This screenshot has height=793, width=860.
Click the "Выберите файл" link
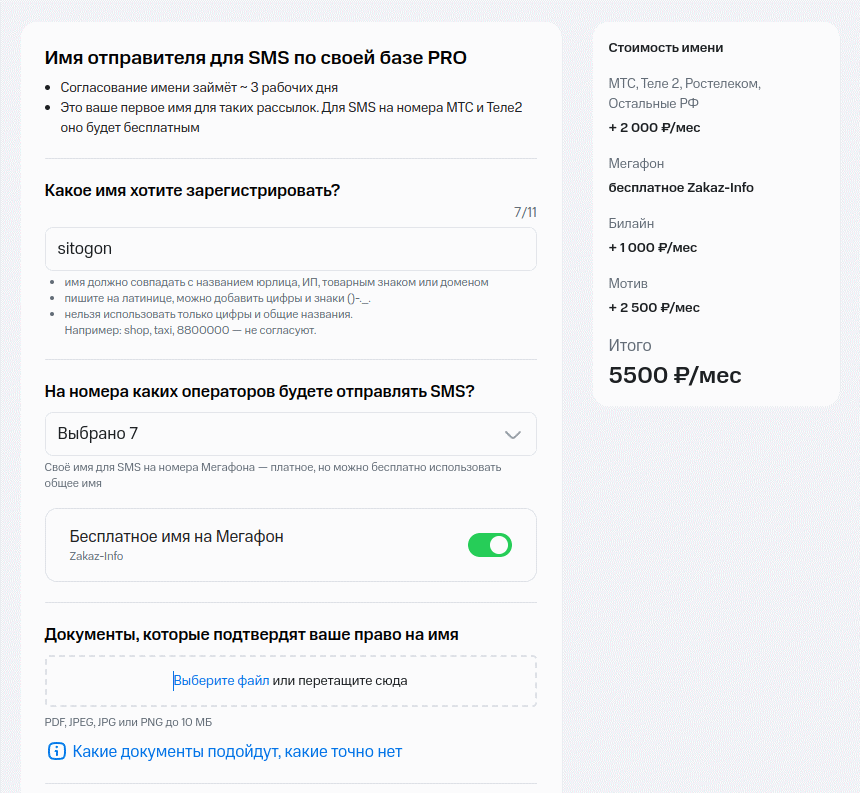click(222, 681)
